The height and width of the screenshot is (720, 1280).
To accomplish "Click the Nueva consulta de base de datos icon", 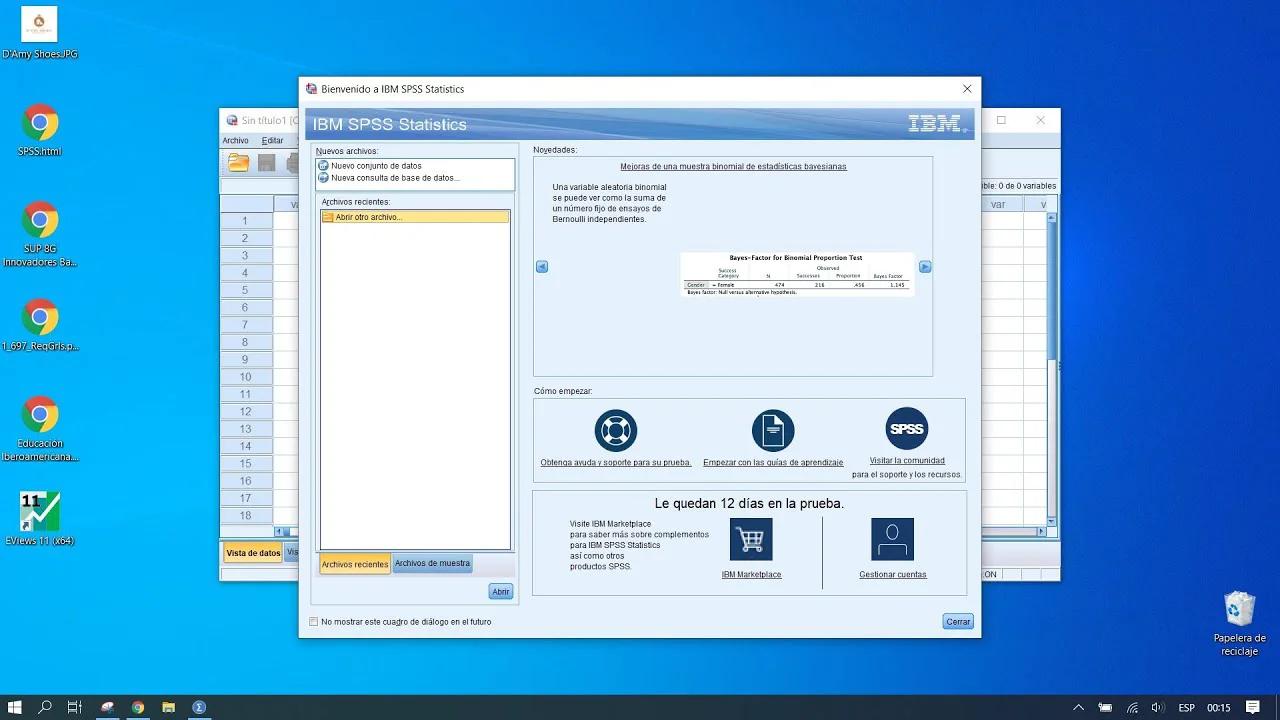I will pos(323,177).
